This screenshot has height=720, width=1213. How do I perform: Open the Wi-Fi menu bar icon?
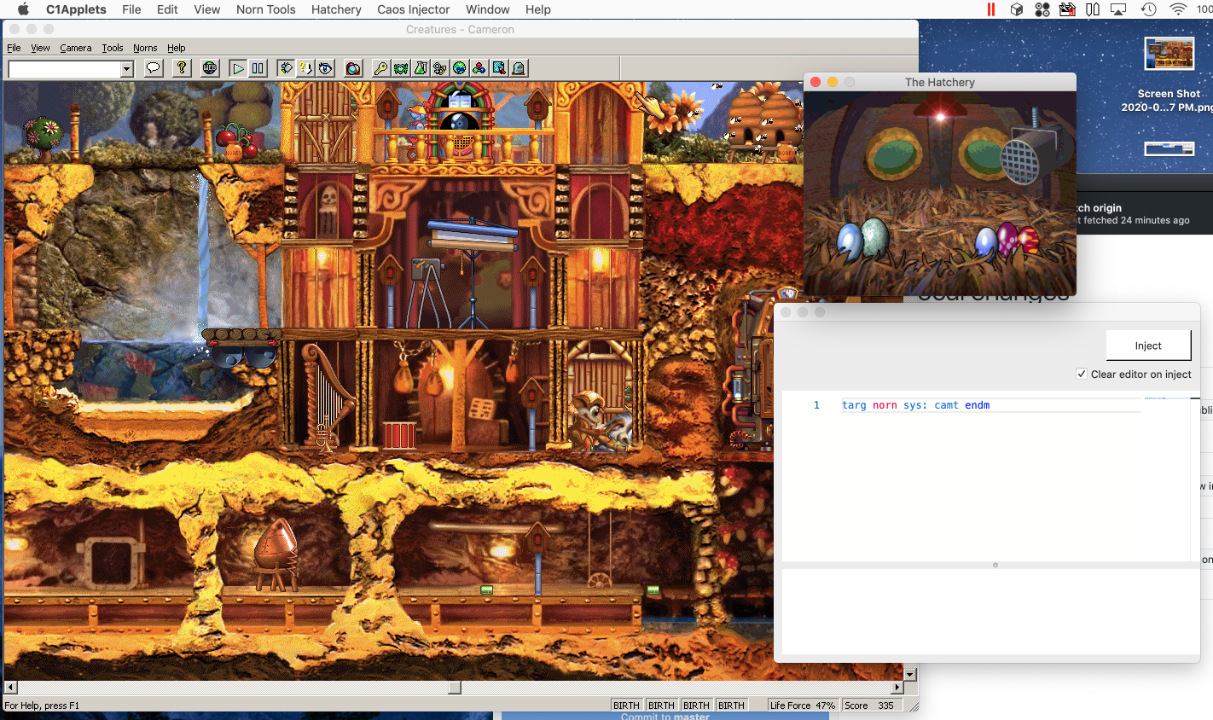click(x=1178, y=10)
